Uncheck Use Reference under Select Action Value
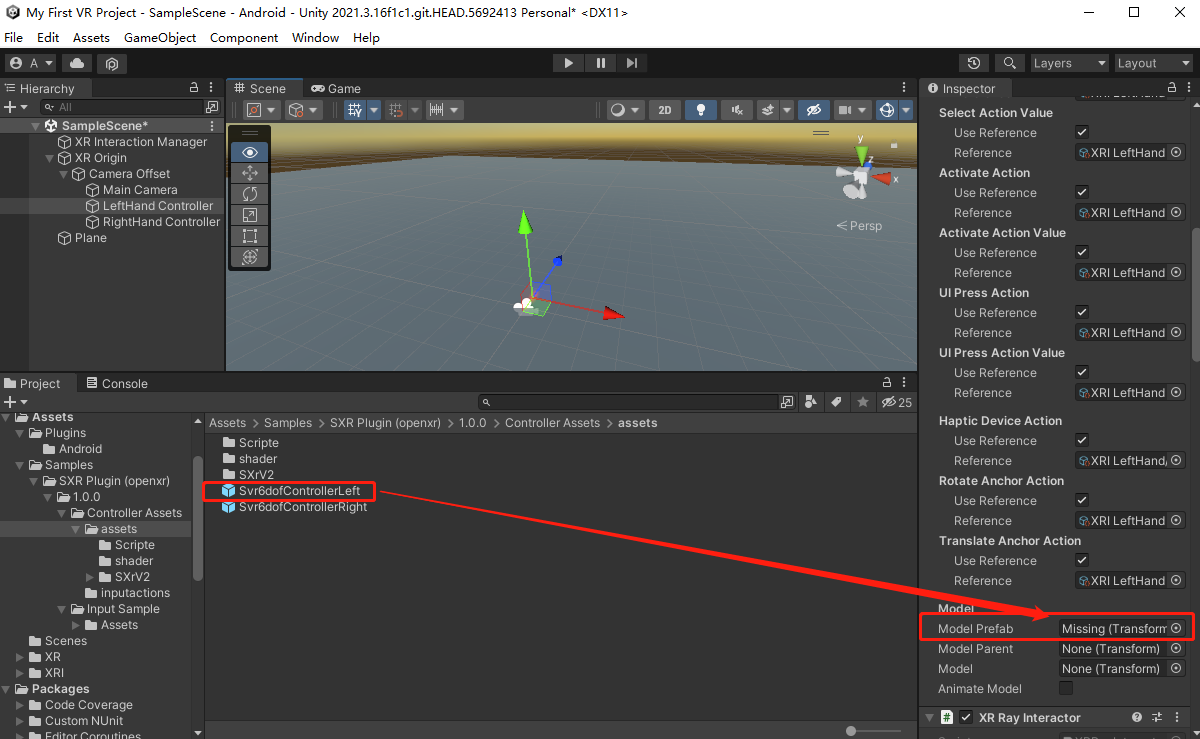 (1081, 132)
